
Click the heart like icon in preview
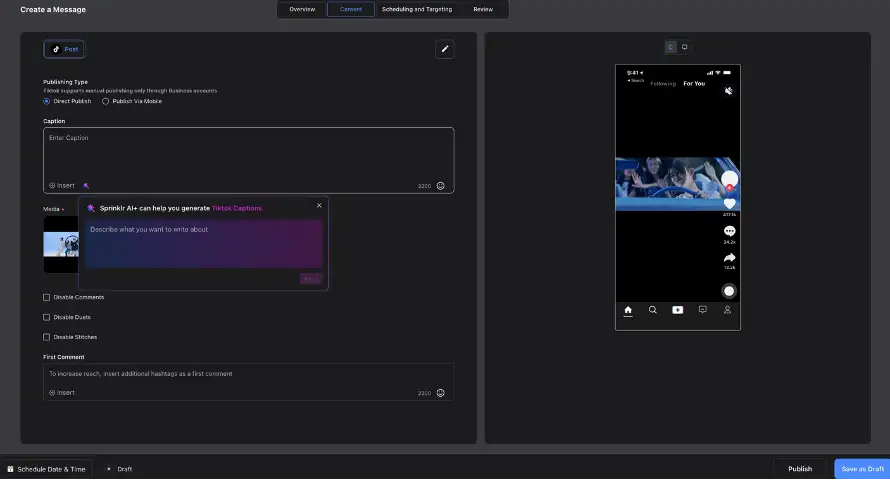[729, 204]
